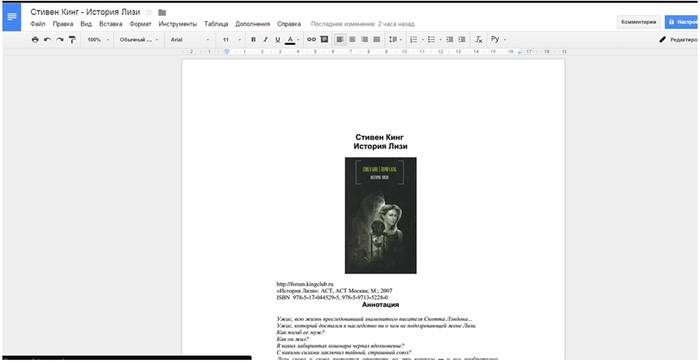Click the increase indent icon
The height and width of the screenshot is (363, 700).
(x=462, y=40)
